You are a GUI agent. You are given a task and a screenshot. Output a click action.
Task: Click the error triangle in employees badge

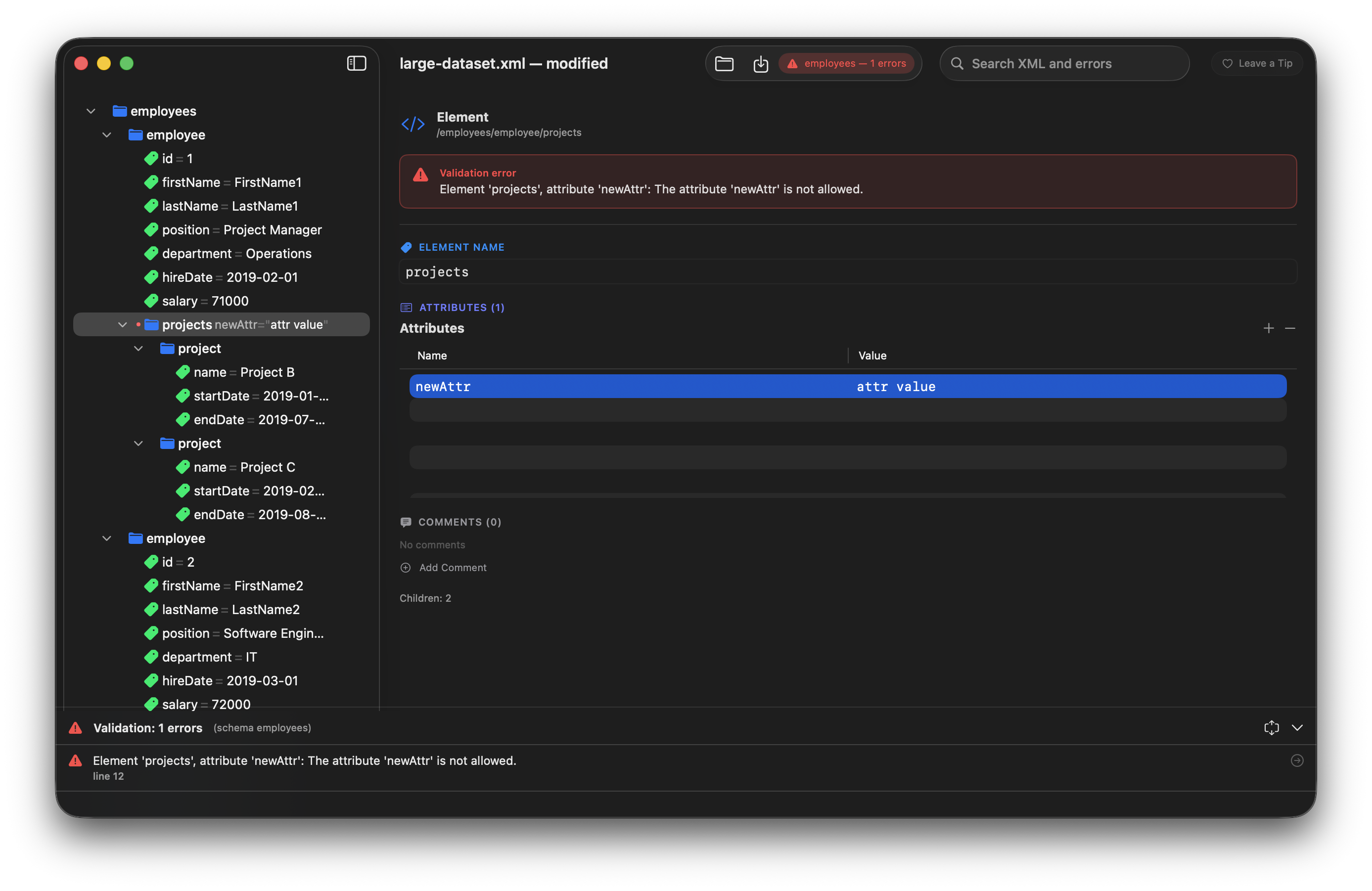coord(792,63)
